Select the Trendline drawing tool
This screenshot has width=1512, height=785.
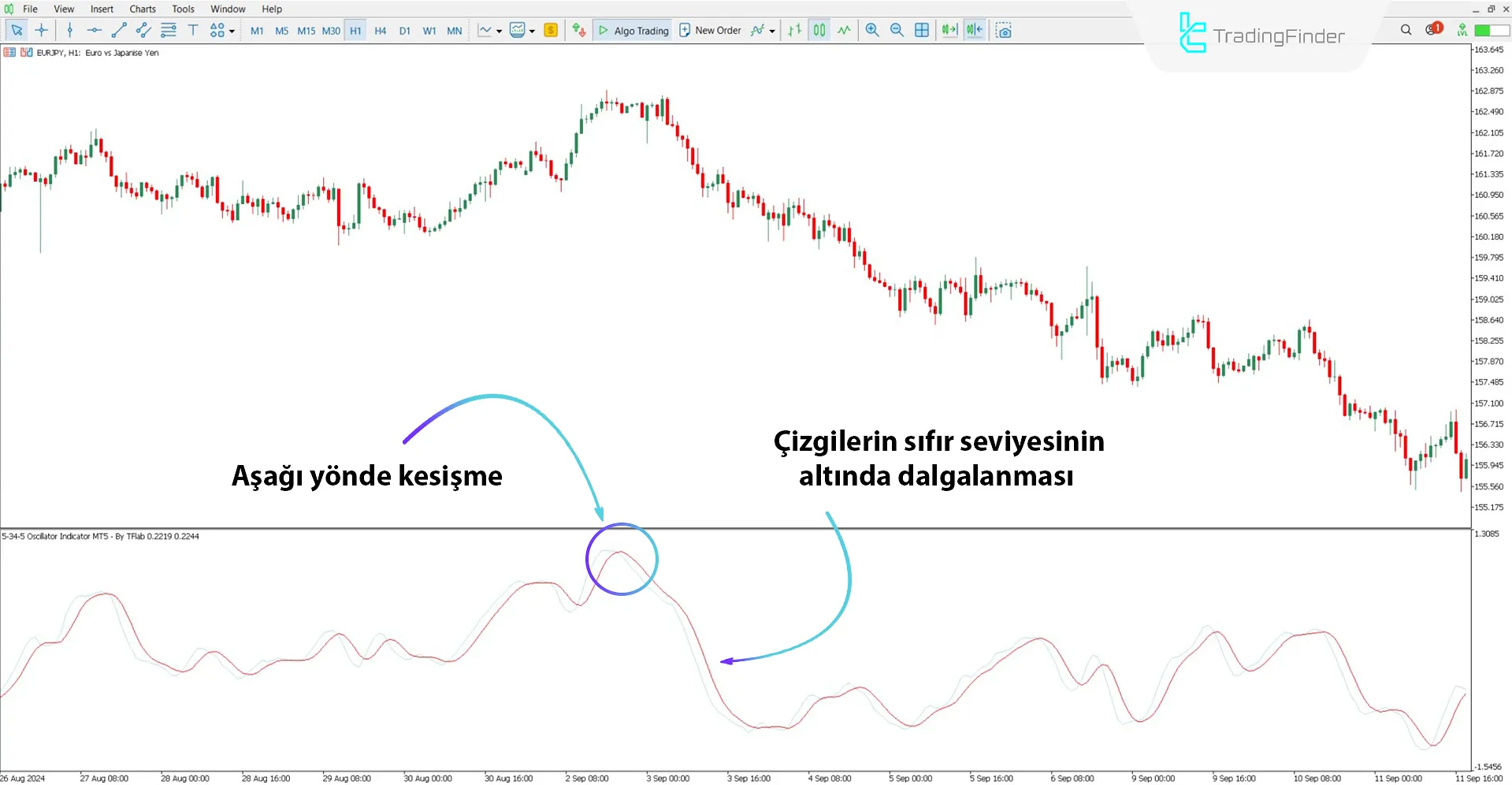119,30
